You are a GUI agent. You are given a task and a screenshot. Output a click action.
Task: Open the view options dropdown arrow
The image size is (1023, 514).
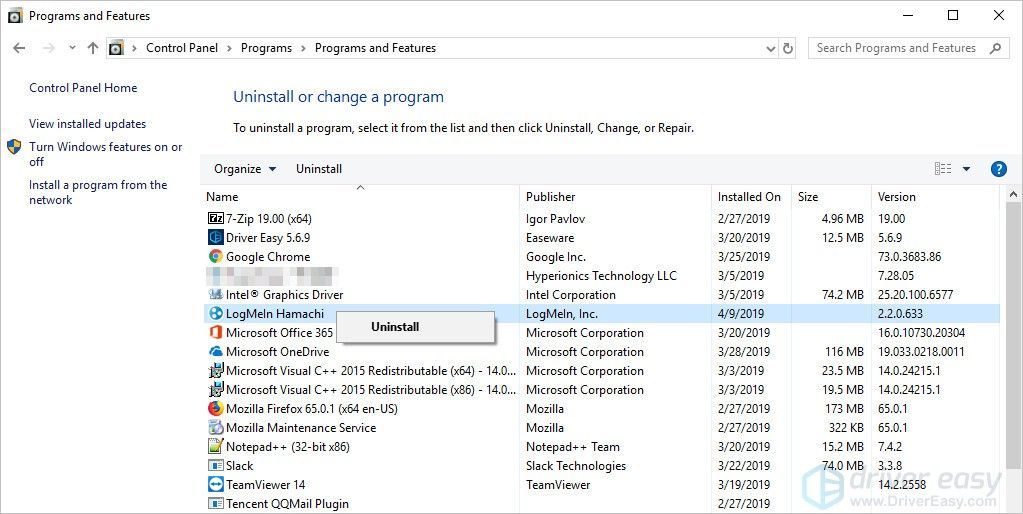tap(966, 169)
